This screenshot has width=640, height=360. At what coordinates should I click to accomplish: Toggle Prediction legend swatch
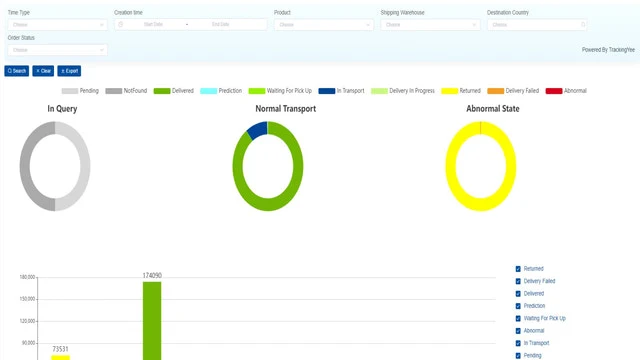pos(209,91)
